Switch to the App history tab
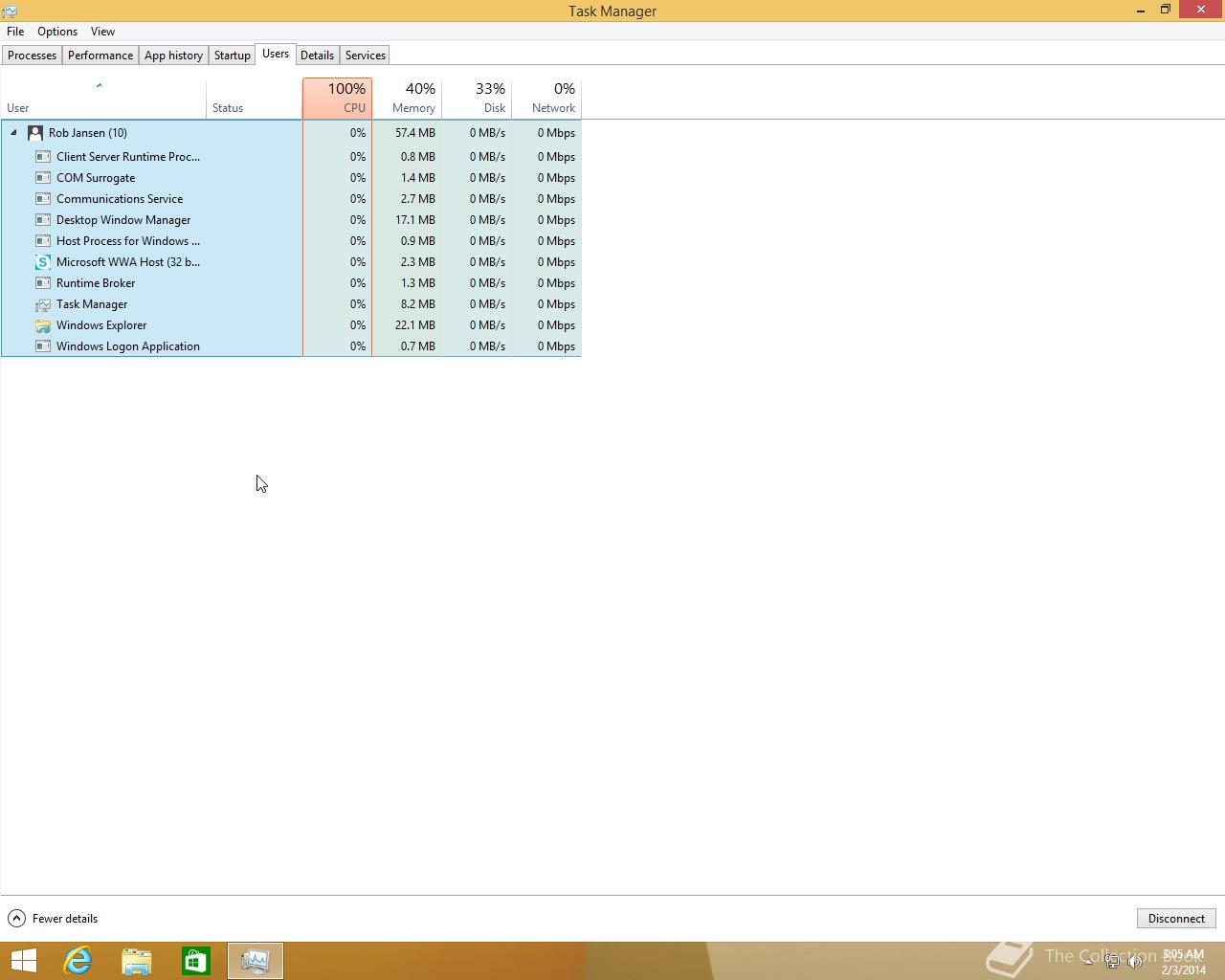This screenshot has height=980, width=1225. pos(173,56)
